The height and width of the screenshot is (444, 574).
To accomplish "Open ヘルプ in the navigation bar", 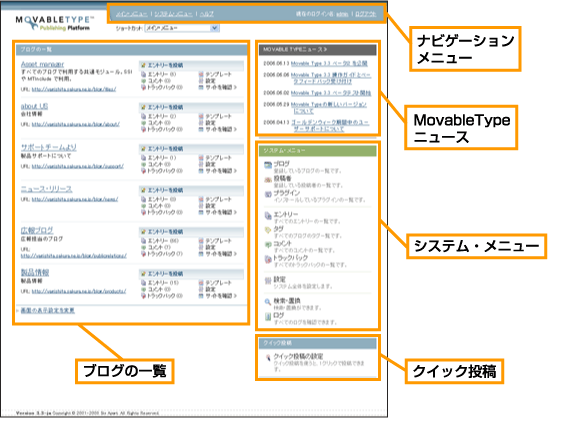I will (206, 14).
